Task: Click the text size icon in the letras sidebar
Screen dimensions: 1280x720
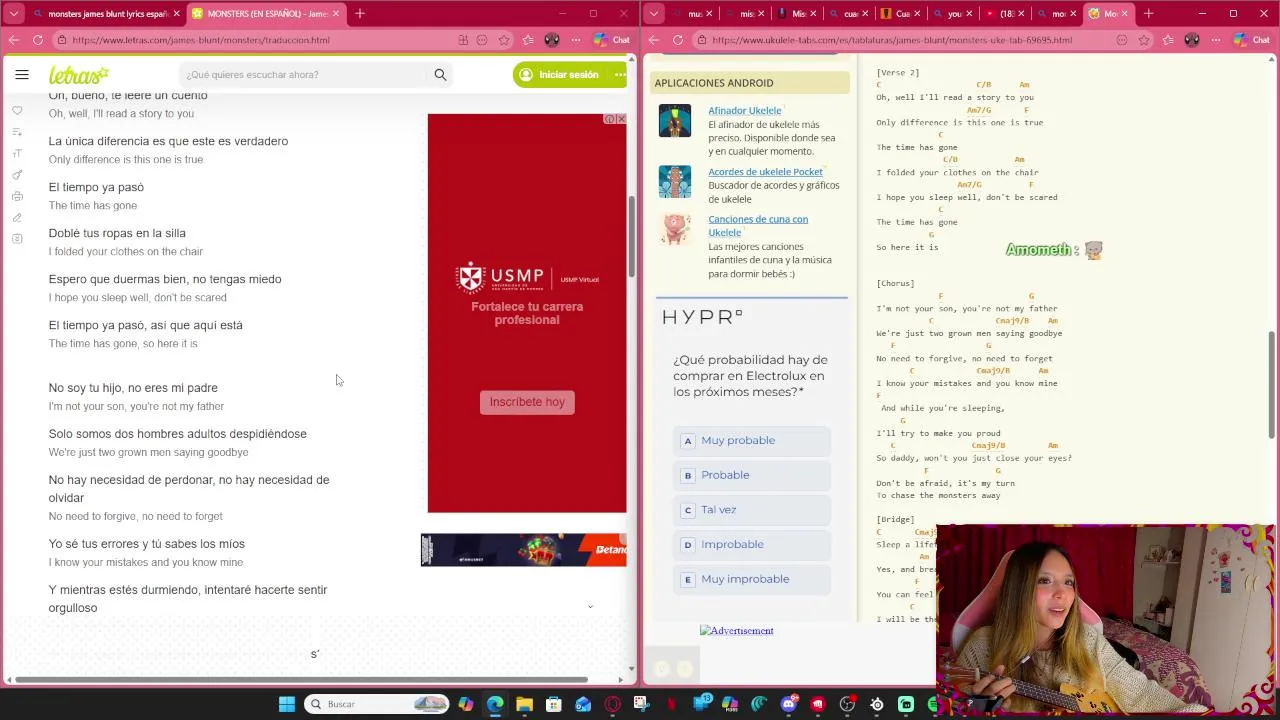Action: click(x=17, y=153)
